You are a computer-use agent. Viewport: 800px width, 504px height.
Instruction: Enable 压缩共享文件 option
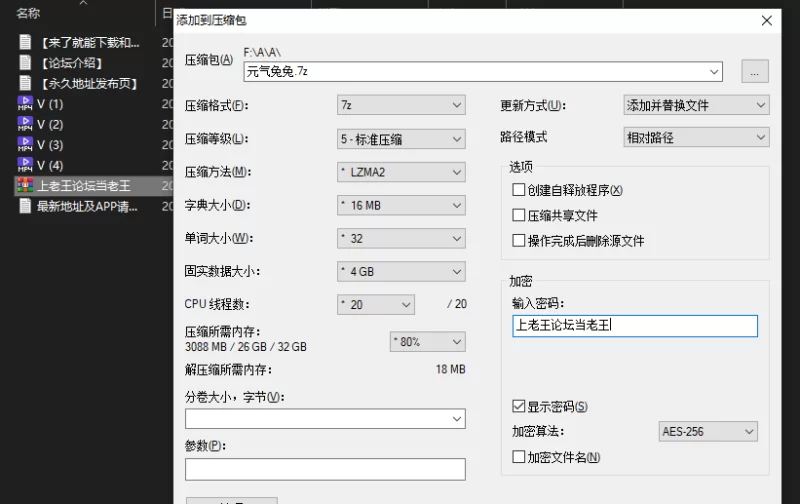click(x=518, y=215)
